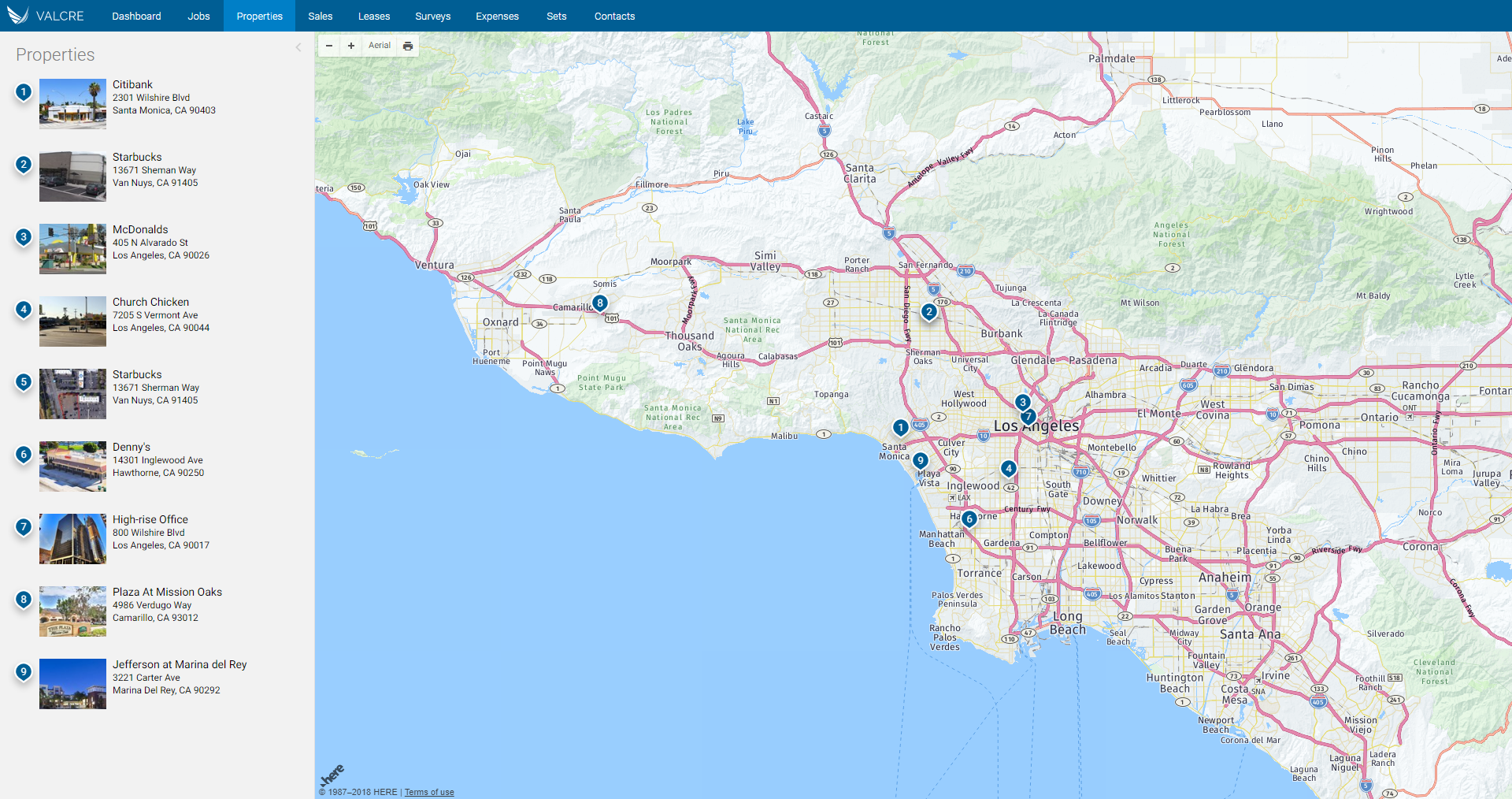1512x799 pixels.
Task: Click list marker 7 beside High-rise Office
Action: 24,527
